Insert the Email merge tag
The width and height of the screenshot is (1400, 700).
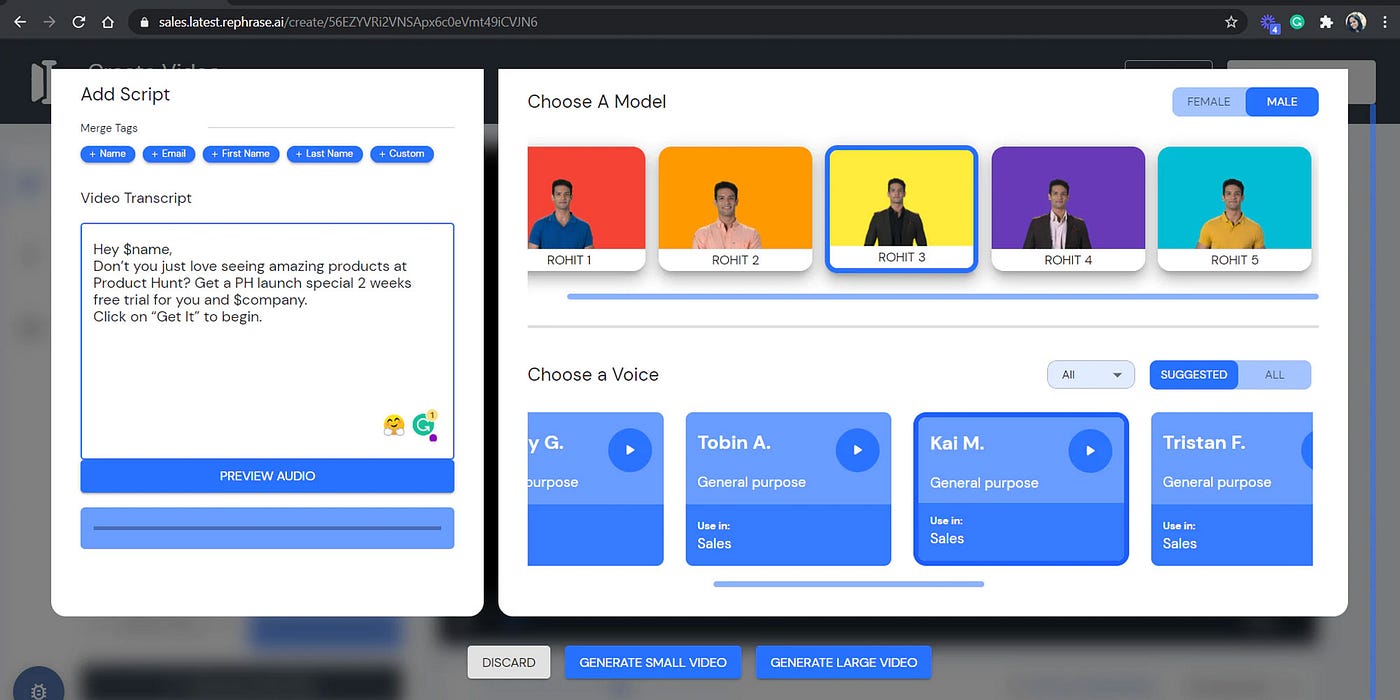[x=168, y=154]
